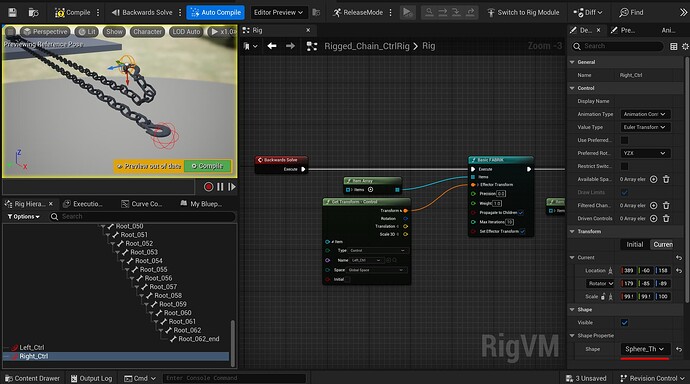The width and height of the screenshot is (690, 384).
Task: Open Animation Type dropdown
Action: click(x=645, y=114)
